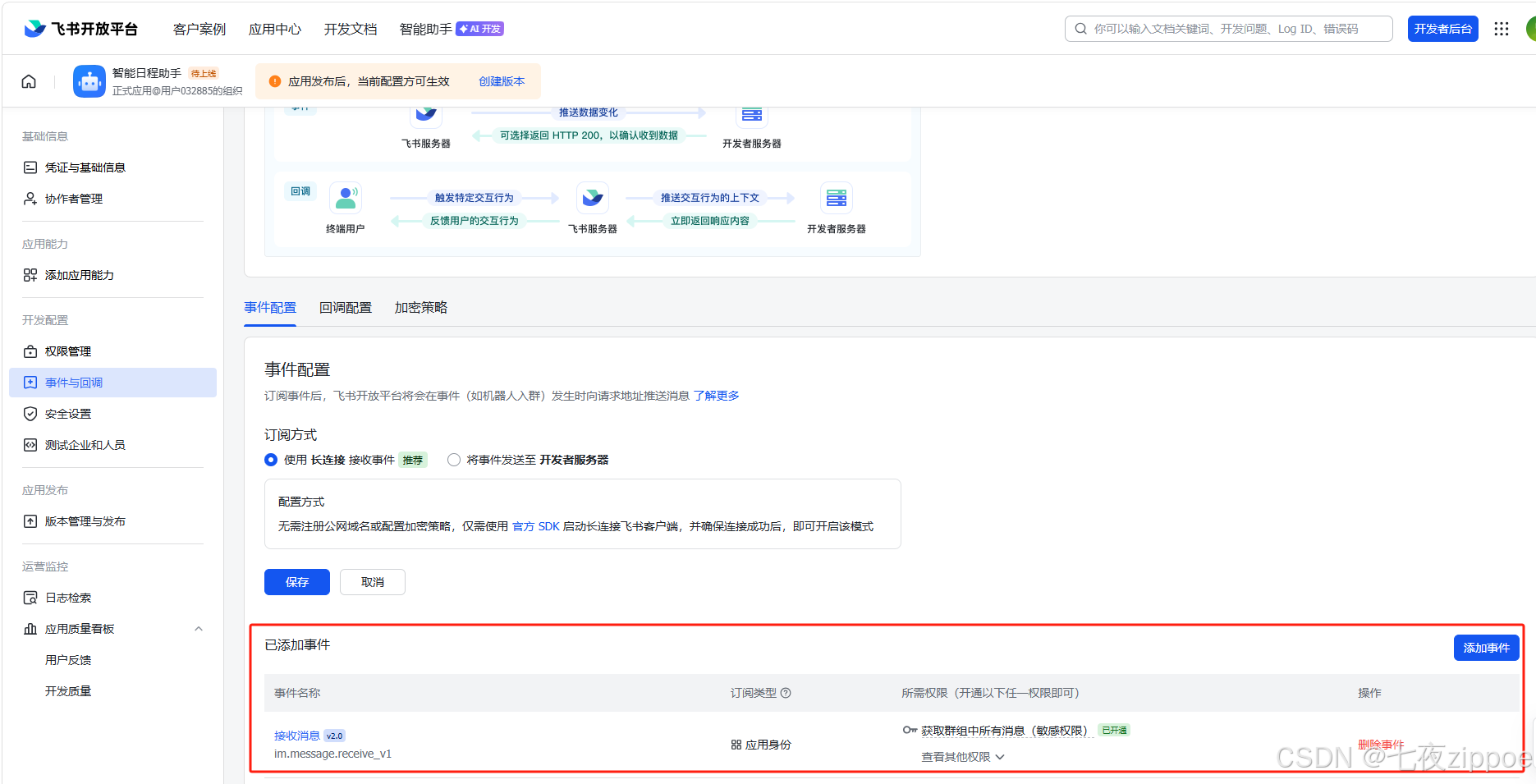The height and width of the screenshot is (784, 1536).
Task: Click the 已开通 status tag
Action: pos(1114,730)
